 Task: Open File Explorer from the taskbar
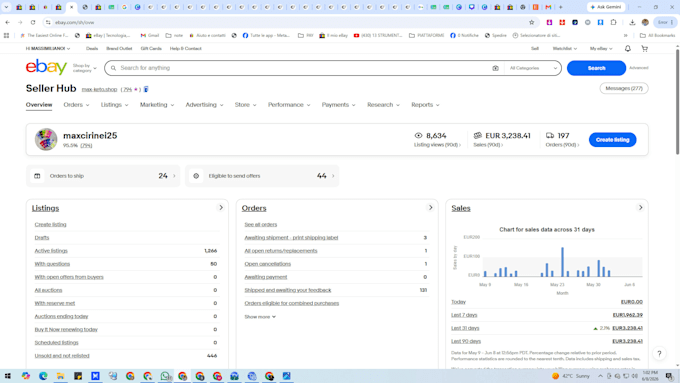60,376
